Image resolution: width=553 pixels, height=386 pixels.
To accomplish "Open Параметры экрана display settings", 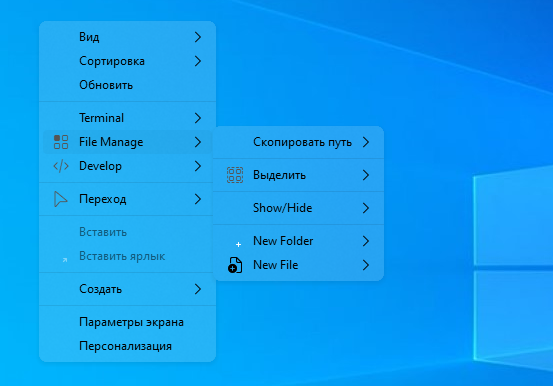I will [127, 322].
